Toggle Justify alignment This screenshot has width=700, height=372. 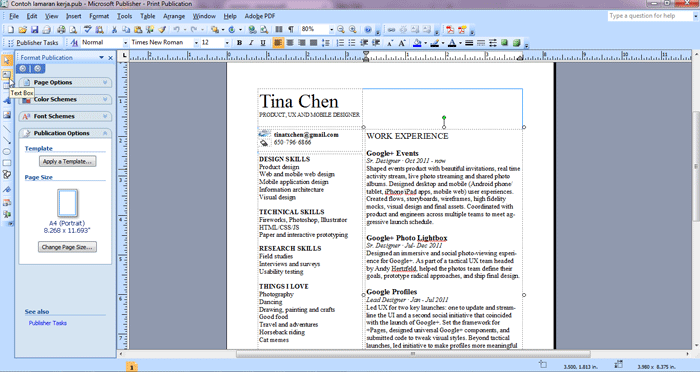313,43
